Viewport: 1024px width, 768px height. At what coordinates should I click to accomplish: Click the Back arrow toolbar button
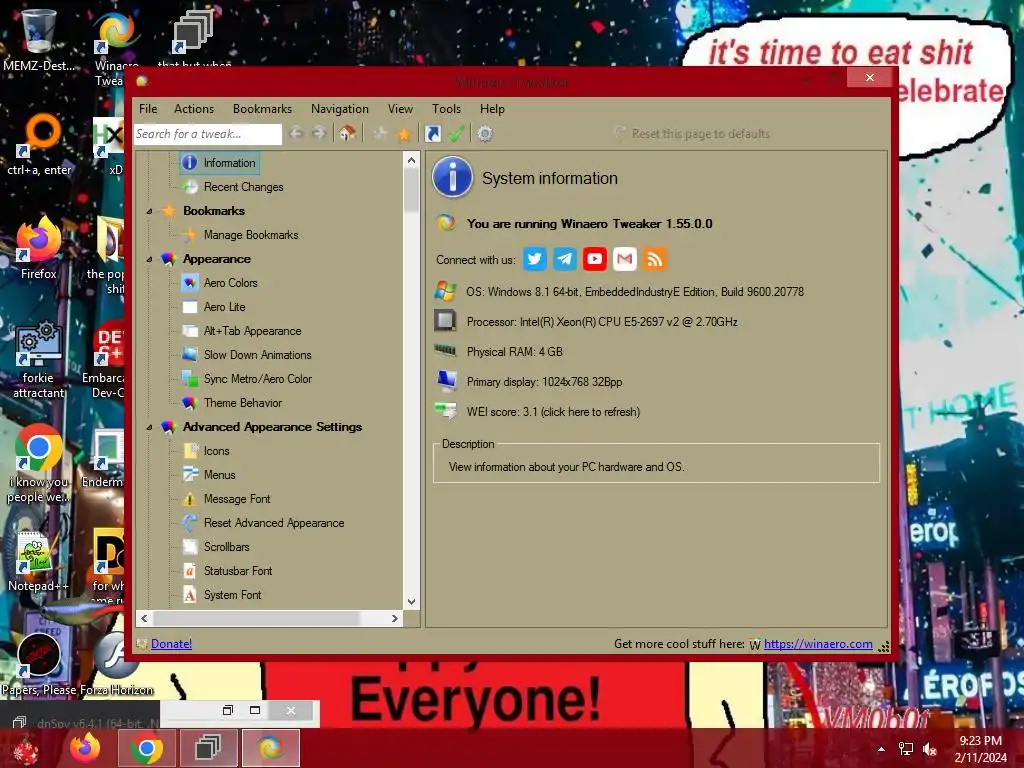pyautogui.click(x=296, y=134)
